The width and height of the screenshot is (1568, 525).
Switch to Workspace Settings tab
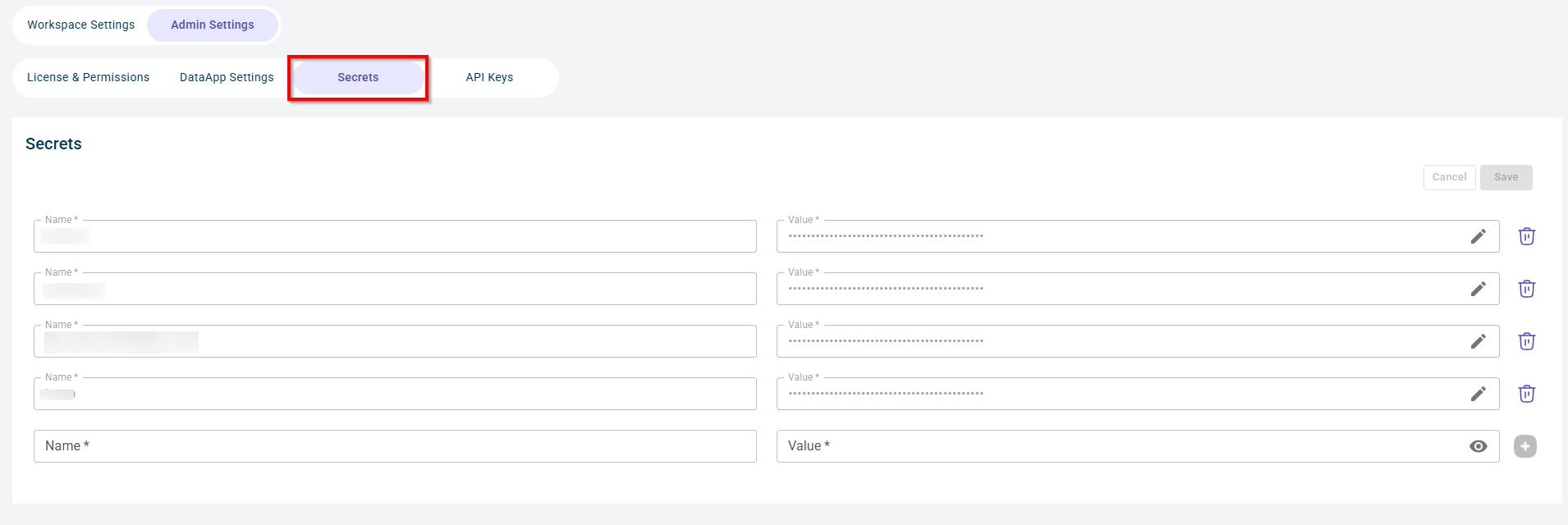[x=80, y=25]
